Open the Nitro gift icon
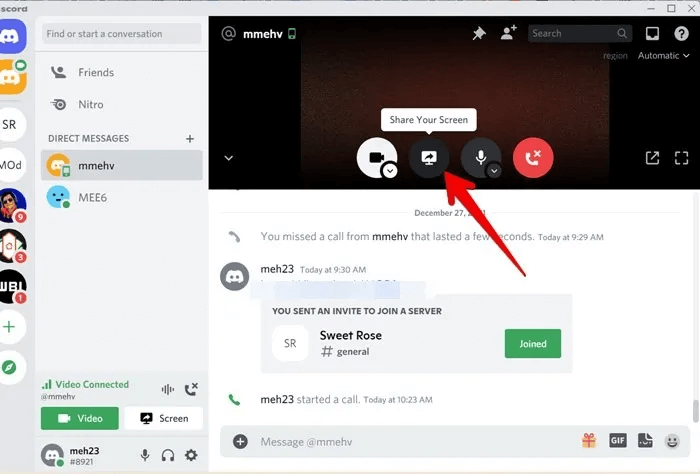 point(589,441)
